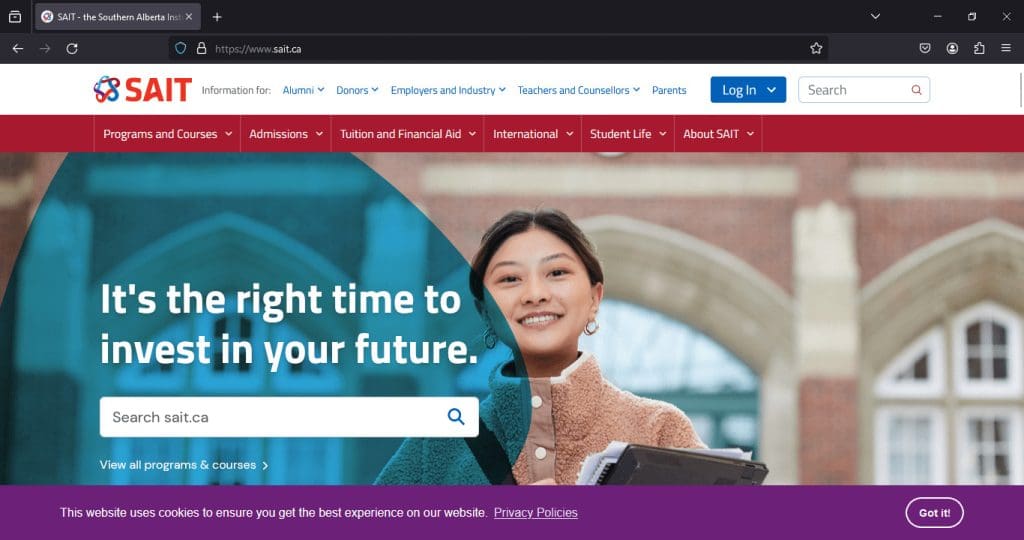This screenshot has width=1024, height=540.
Task: Click the magnifier icon in hero search
Action: coord(456,417)
